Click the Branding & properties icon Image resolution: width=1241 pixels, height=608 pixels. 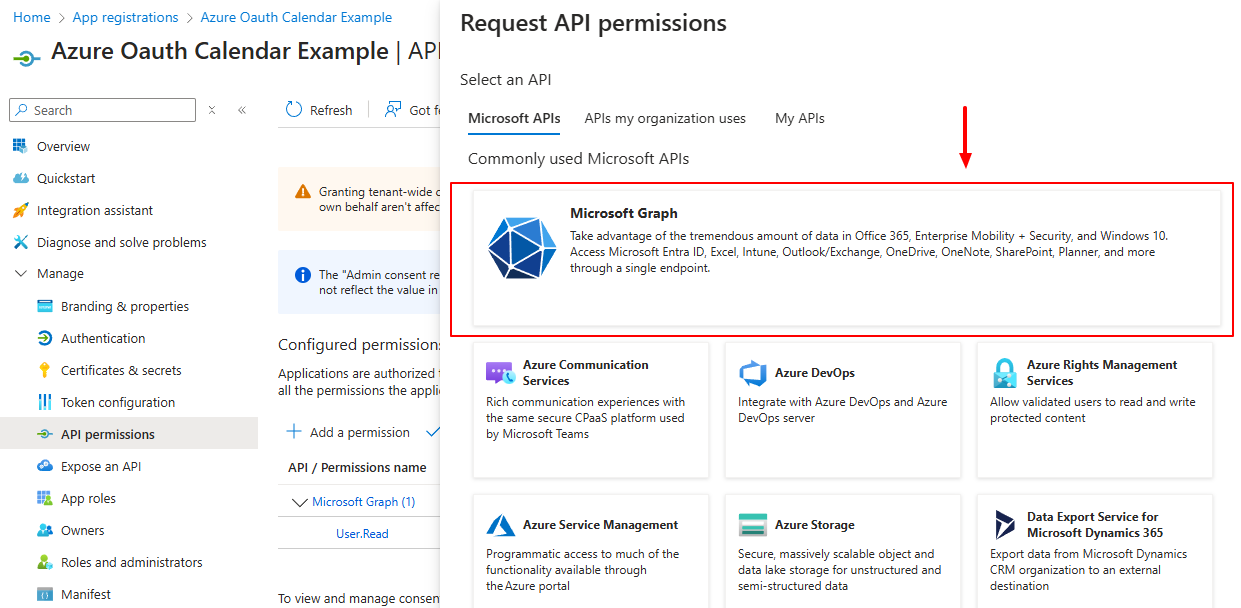click(44, 306)
